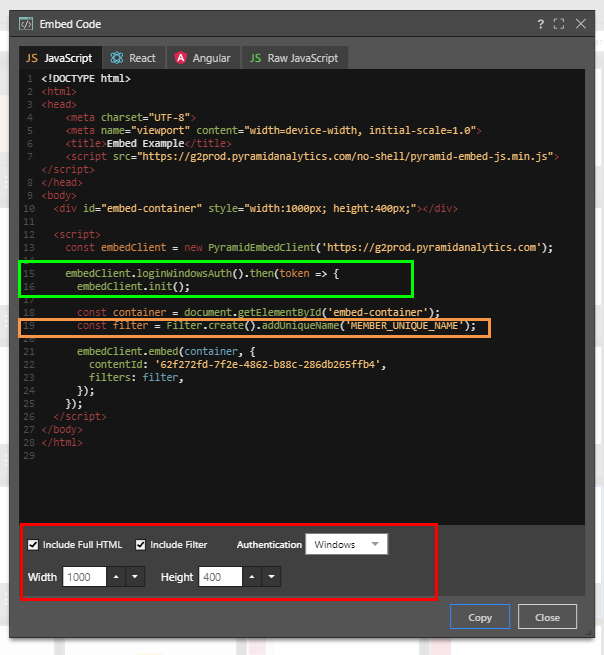Switch to the JavaScript tab
Viewport: 604px width, 655px height.
(x=60, y=58)
